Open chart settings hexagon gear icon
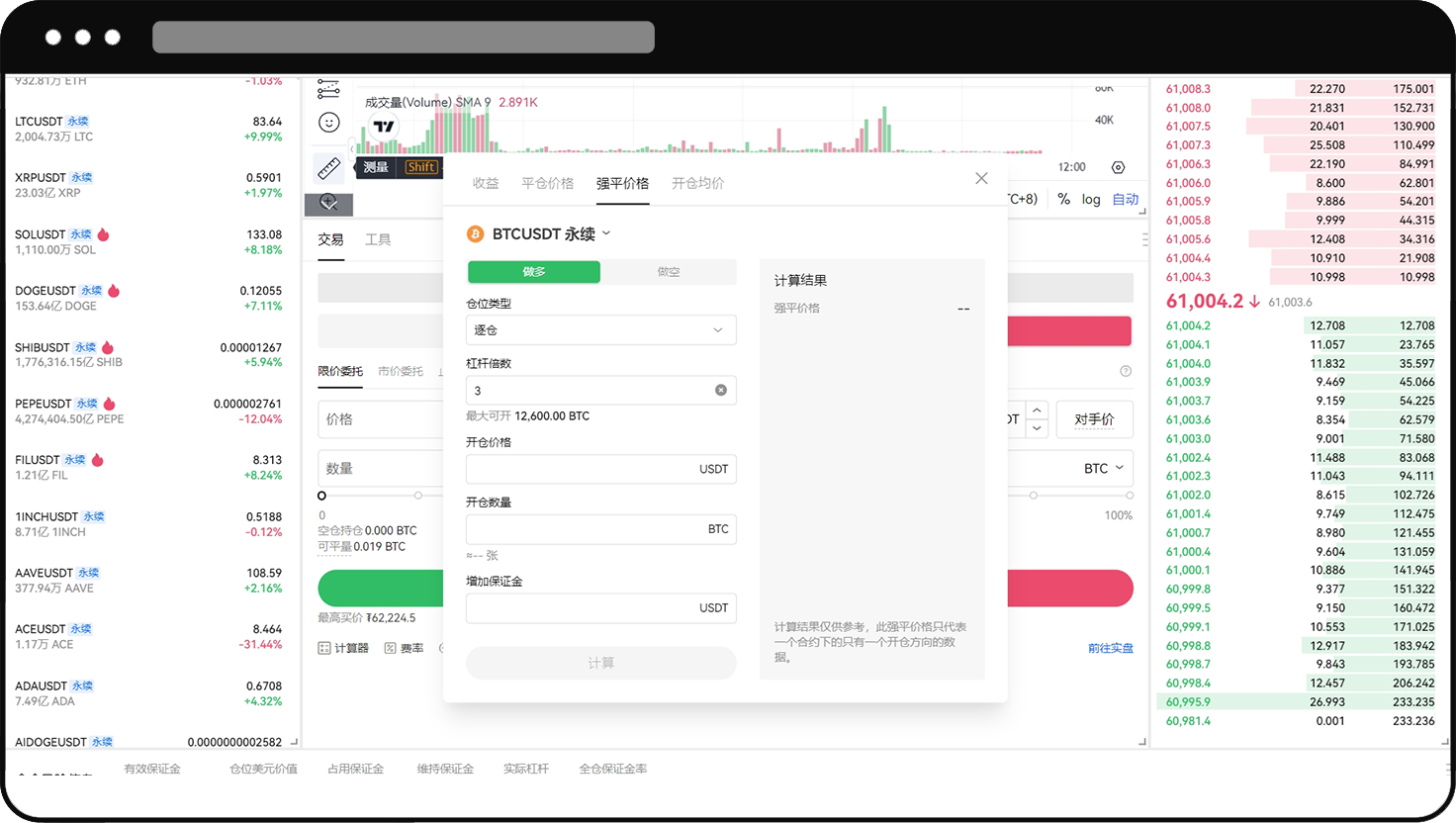 [1119, 167]
